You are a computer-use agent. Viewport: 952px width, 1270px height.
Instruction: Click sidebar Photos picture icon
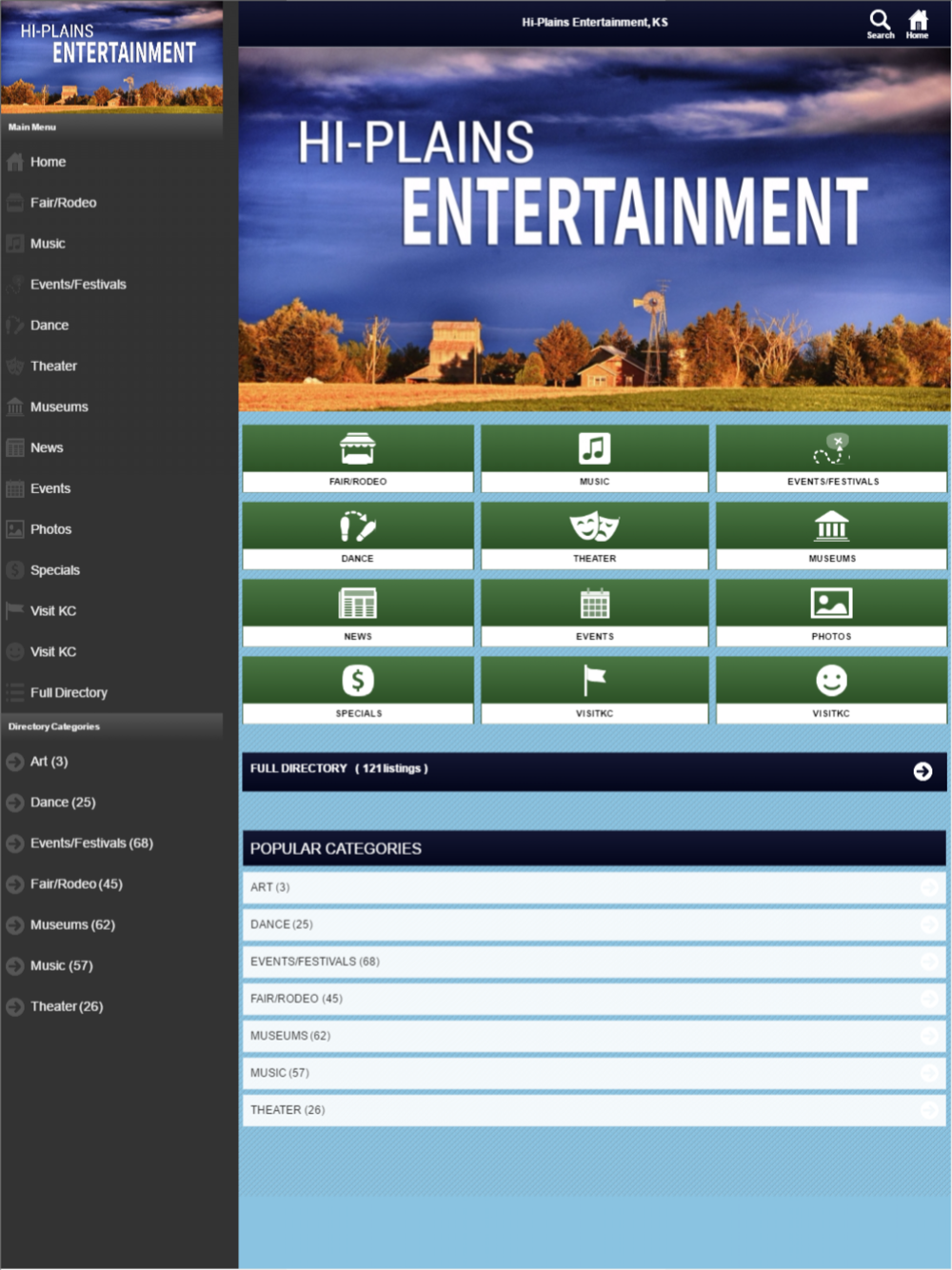tap(15, 529)
